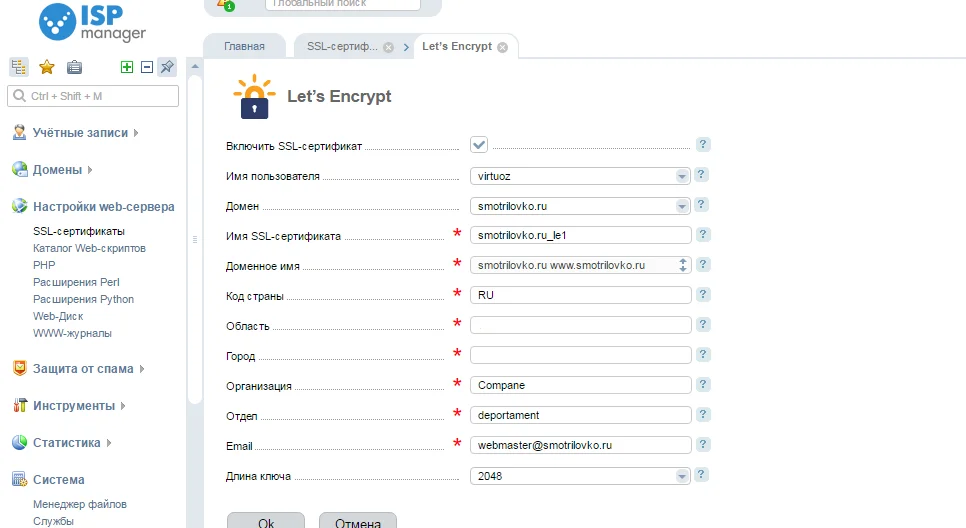Toggle the Включить SSL-сертификат checkbox

(479, 145)
